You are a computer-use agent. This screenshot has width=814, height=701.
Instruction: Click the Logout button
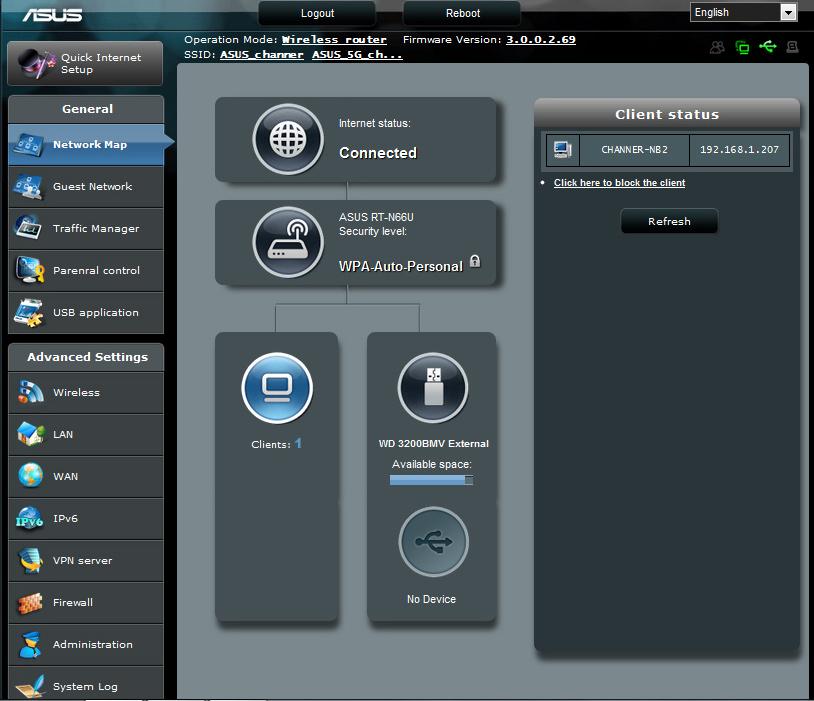coord(317,14)
